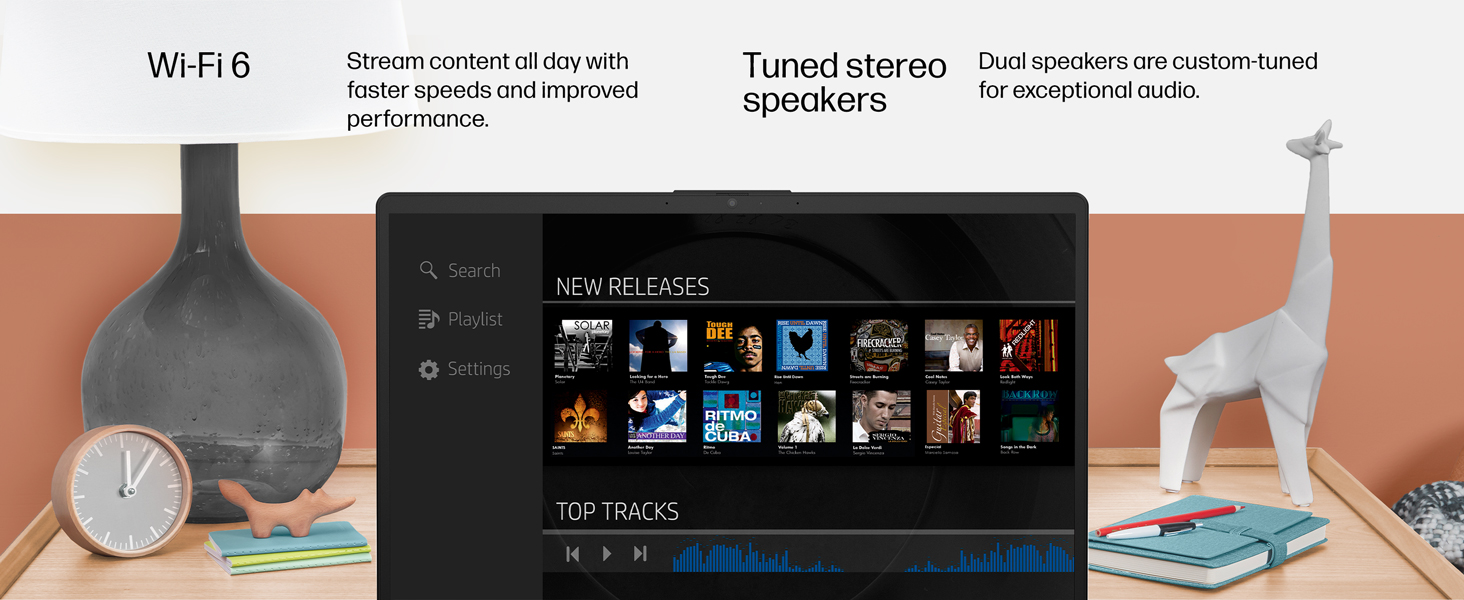Click the Playlist music-note icon
The width and height of the screenshot is (1464, 600).
point(428,319)
